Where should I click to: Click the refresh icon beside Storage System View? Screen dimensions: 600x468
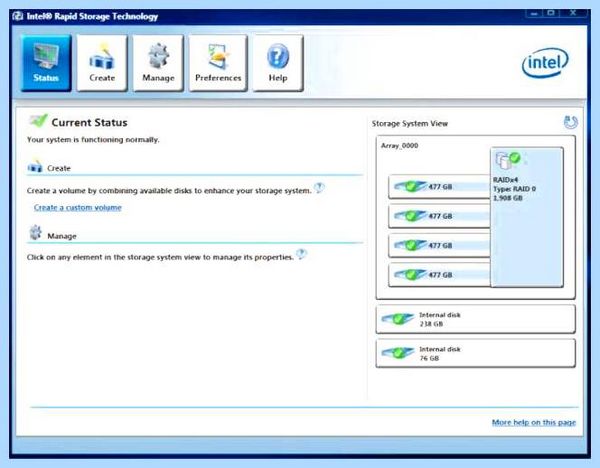pyautogui.click(x=571, y=122)
